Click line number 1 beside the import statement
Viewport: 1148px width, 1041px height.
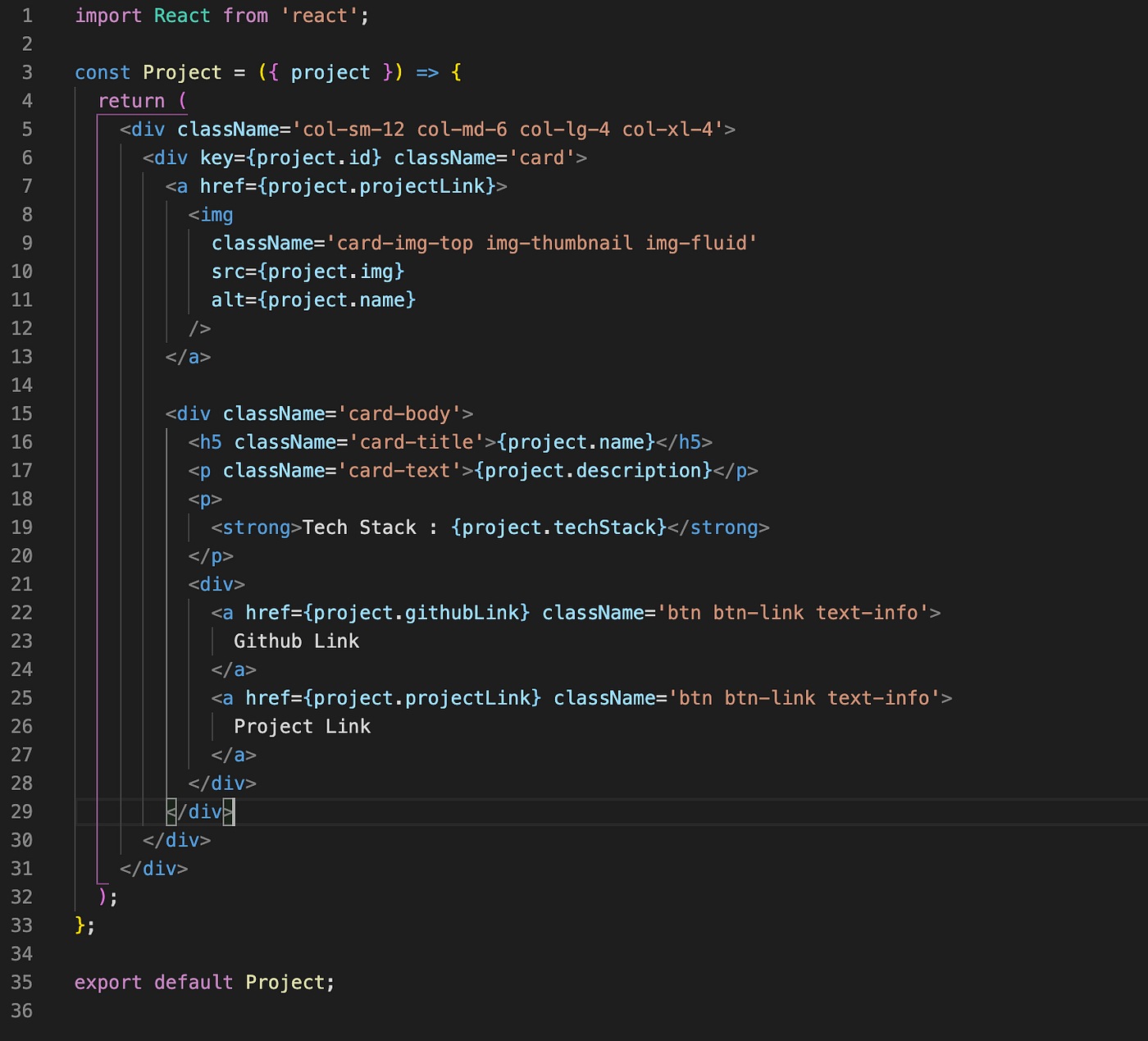(27, 15)
